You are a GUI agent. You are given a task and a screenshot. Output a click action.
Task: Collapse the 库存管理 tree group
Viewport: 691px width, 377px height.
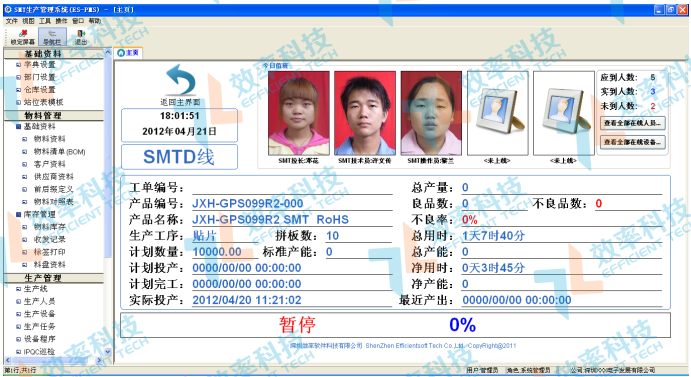[x=39, y=215]
